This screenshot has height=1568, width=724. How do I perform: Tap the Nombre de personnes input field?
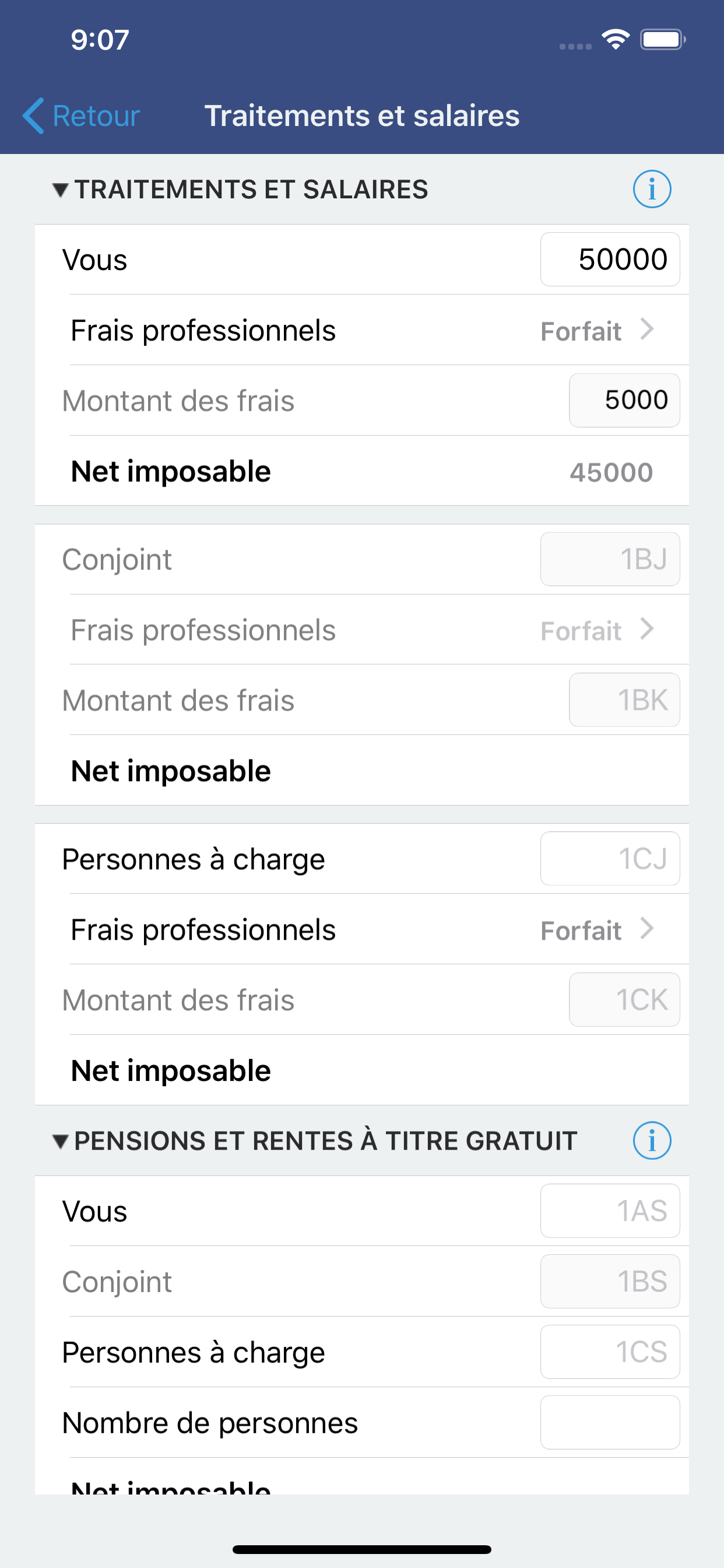coord(610,1423)
